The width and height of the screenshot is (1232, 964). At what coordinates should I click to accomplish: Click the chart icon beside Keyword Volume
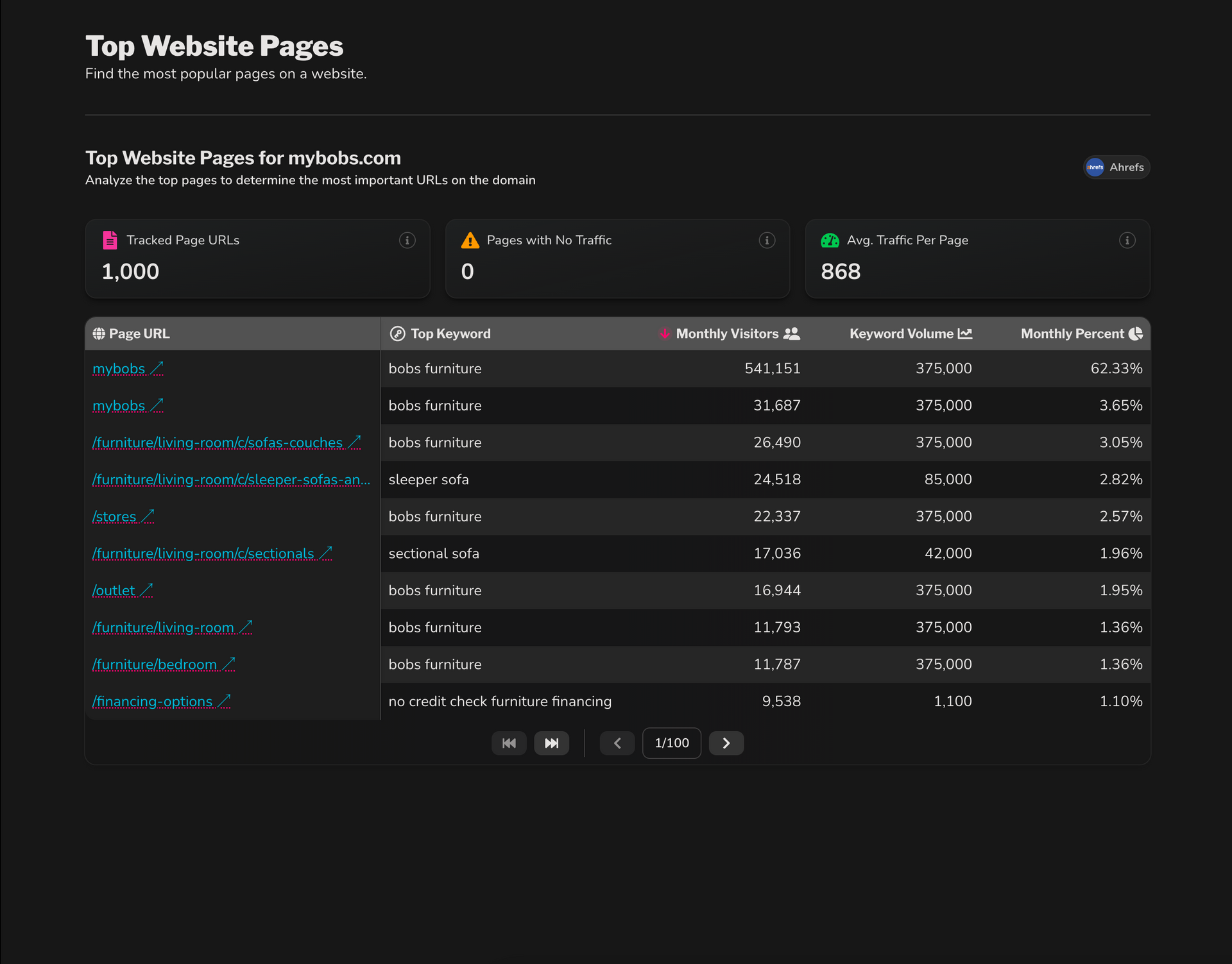point(965,334)
